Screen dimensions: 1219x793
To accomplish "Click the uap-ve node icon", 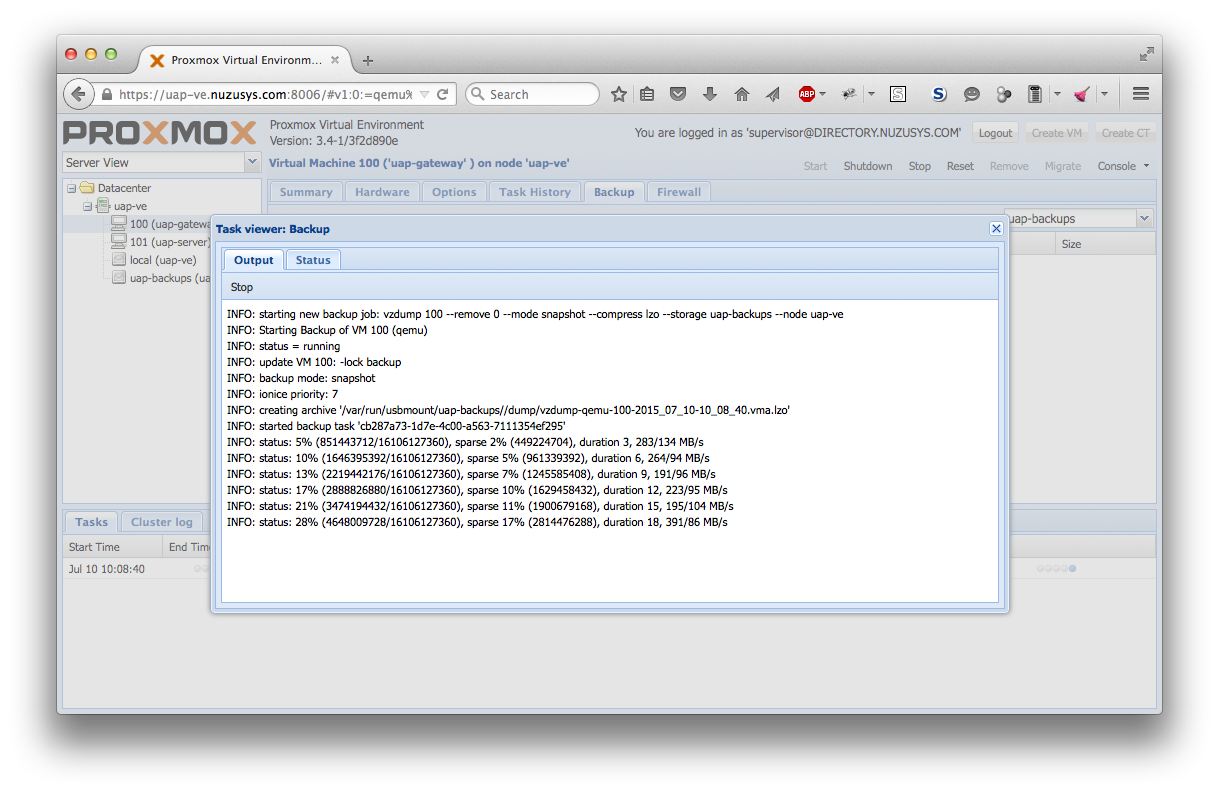I will click(106, 206).
